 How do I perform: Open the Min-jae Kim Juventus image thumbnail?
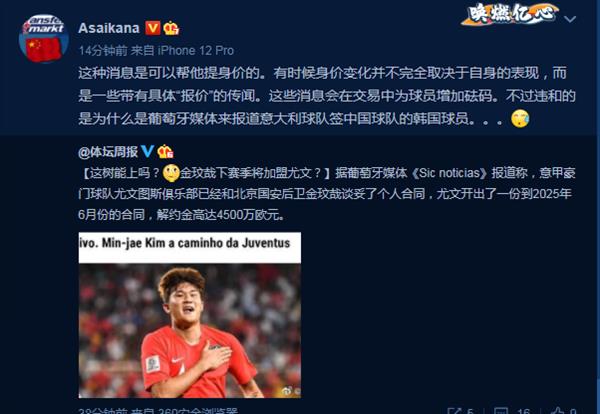[x=190, y=315]
